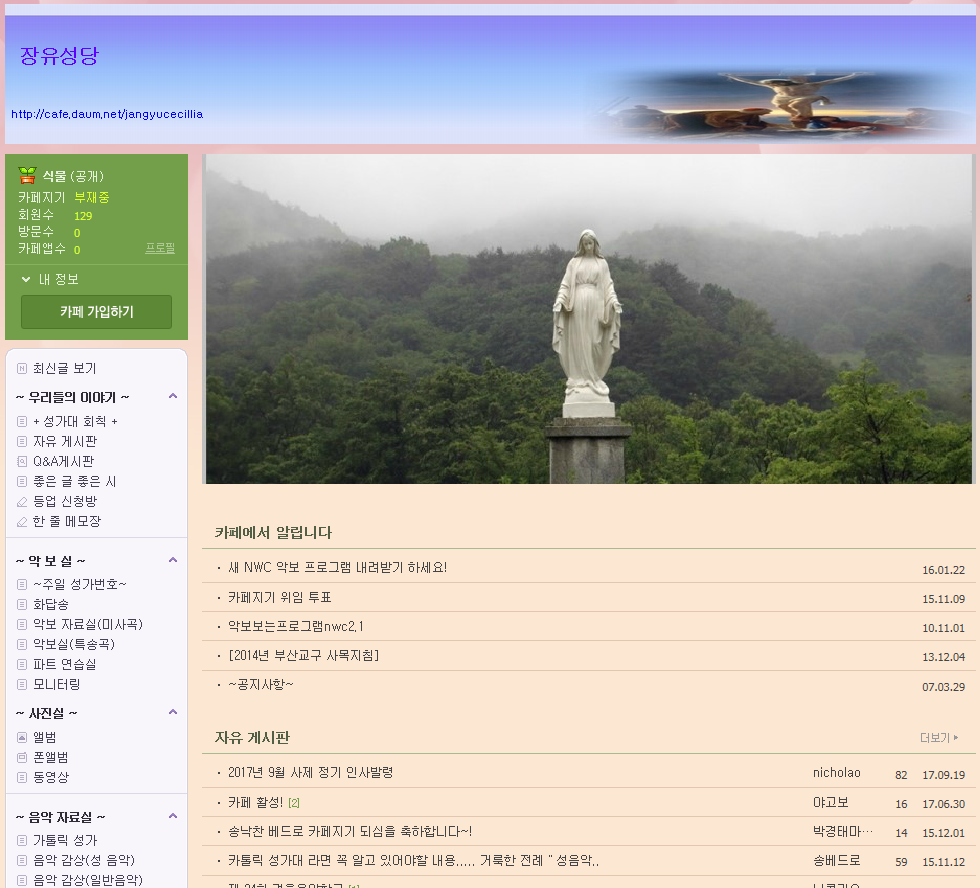Click the icon beside ~주일 성가번호~
The width and height of the screenshot is (980, 888).
click(x=22, y=584)
